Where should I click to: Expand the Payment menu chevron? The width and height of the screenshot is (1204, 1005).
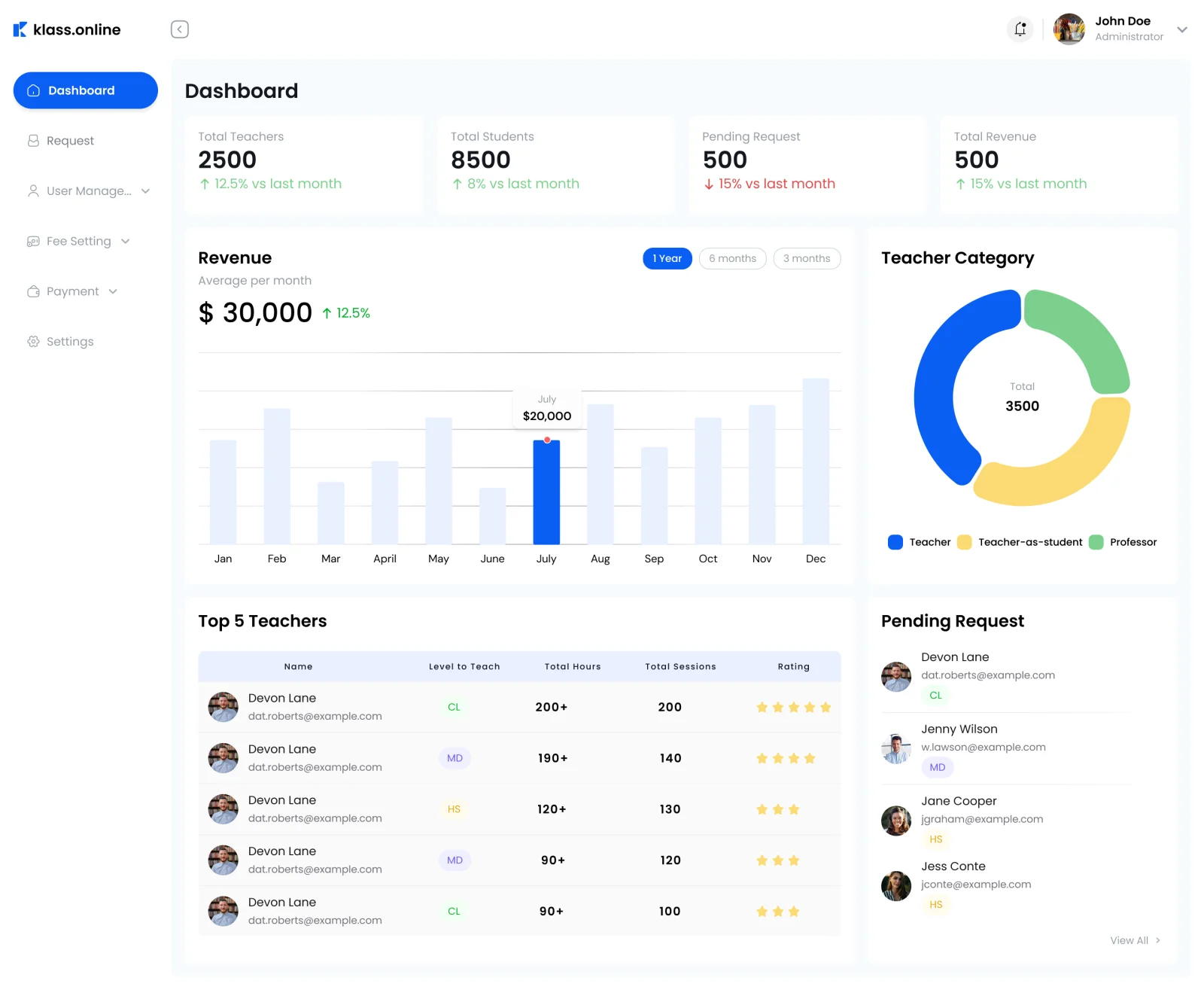[113, 291]
